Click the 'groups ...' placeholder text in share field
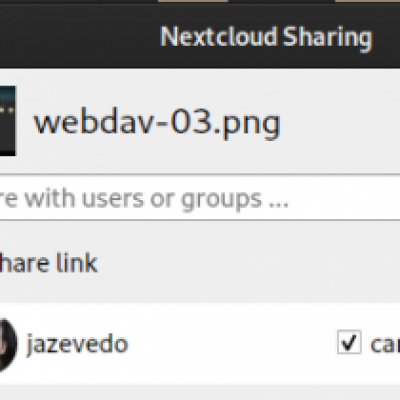400x400 pixels. 235,200
